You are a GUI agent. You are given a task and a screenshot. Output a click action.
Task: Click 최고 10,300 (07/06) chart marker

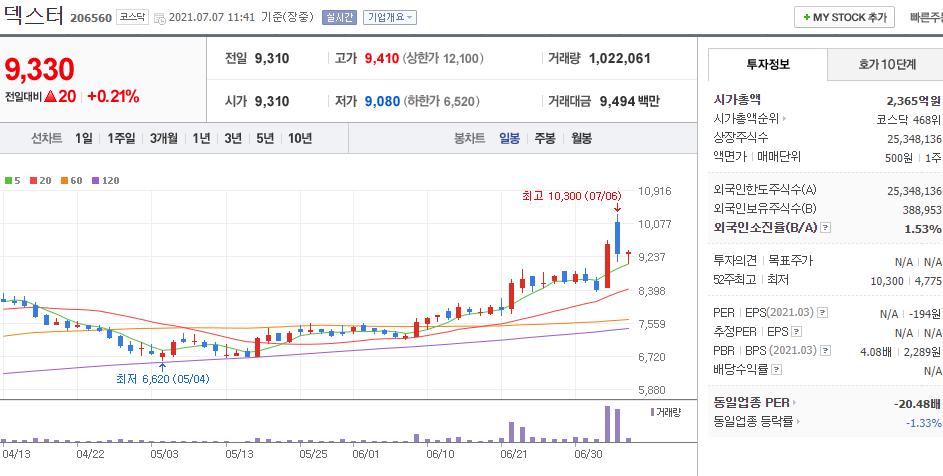[x=571, y=196]
